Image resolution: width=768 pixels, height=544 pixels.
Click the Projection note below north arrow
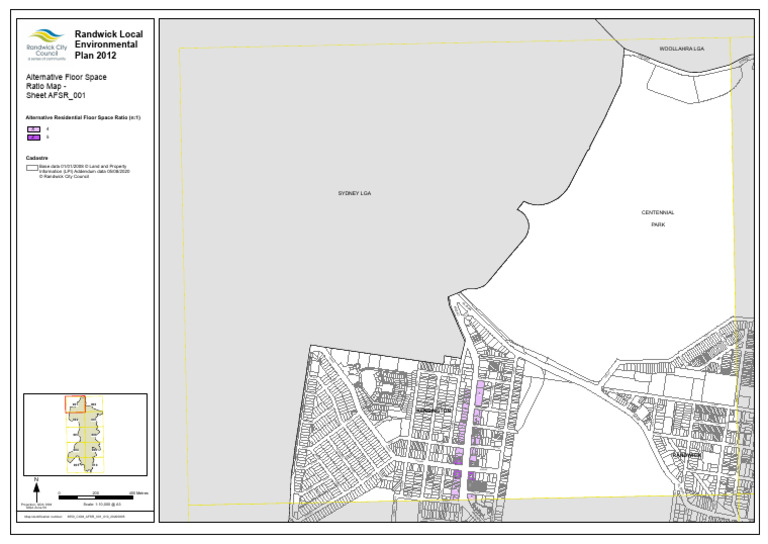36,506
